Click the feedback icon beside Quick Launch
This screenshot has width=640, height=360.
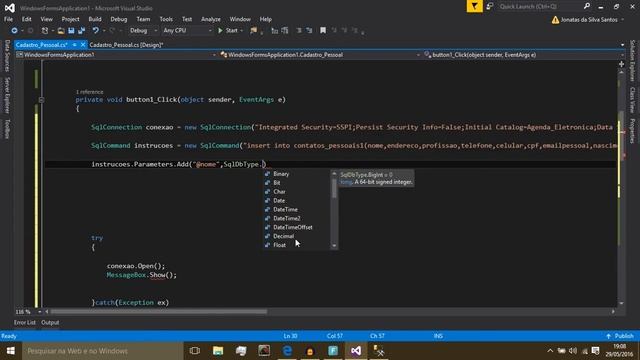(490, 7)
